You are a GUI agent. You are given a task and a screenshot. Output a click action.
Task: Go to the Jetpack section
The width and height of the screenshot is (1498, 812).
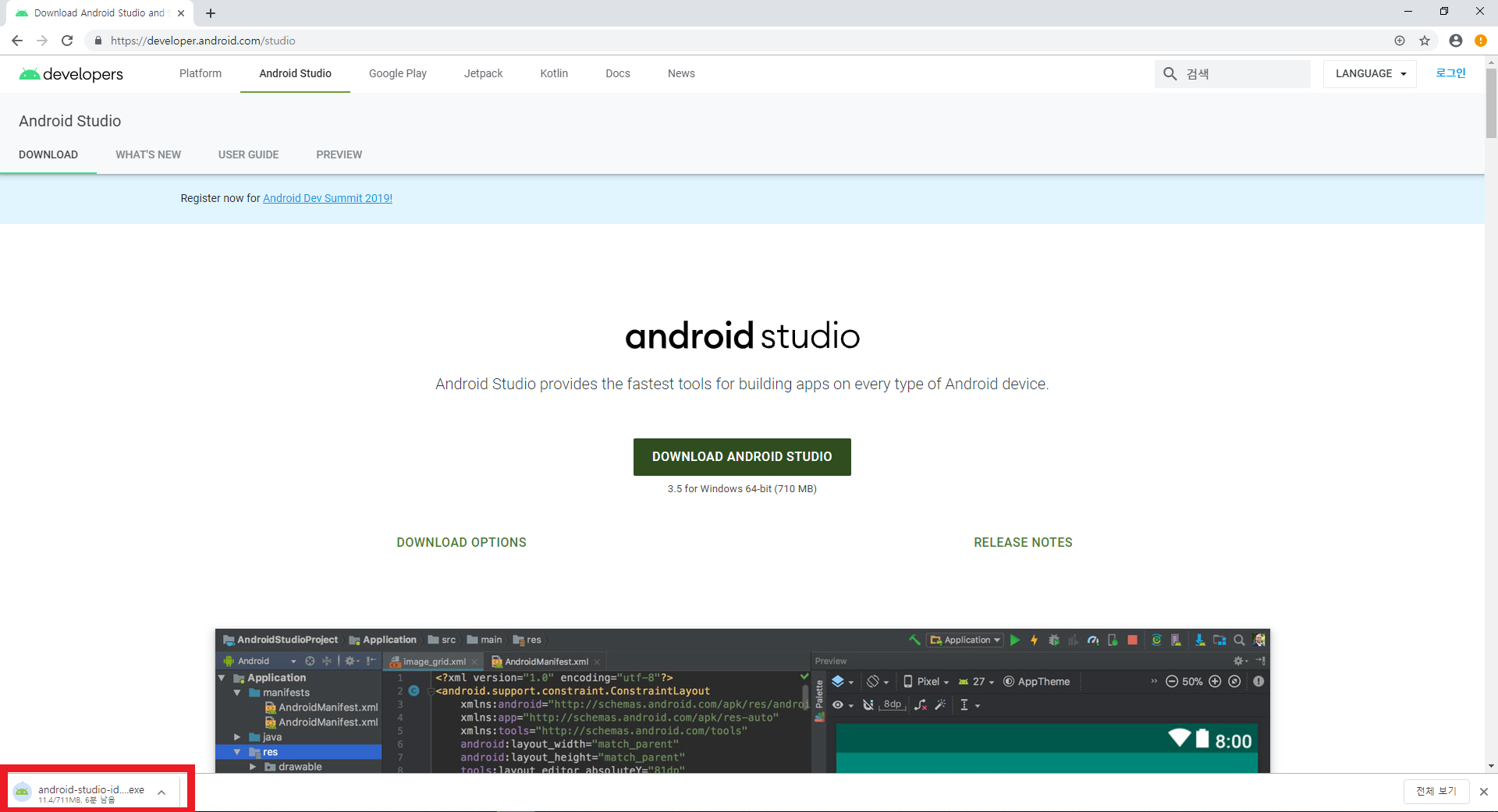(484, 73)
